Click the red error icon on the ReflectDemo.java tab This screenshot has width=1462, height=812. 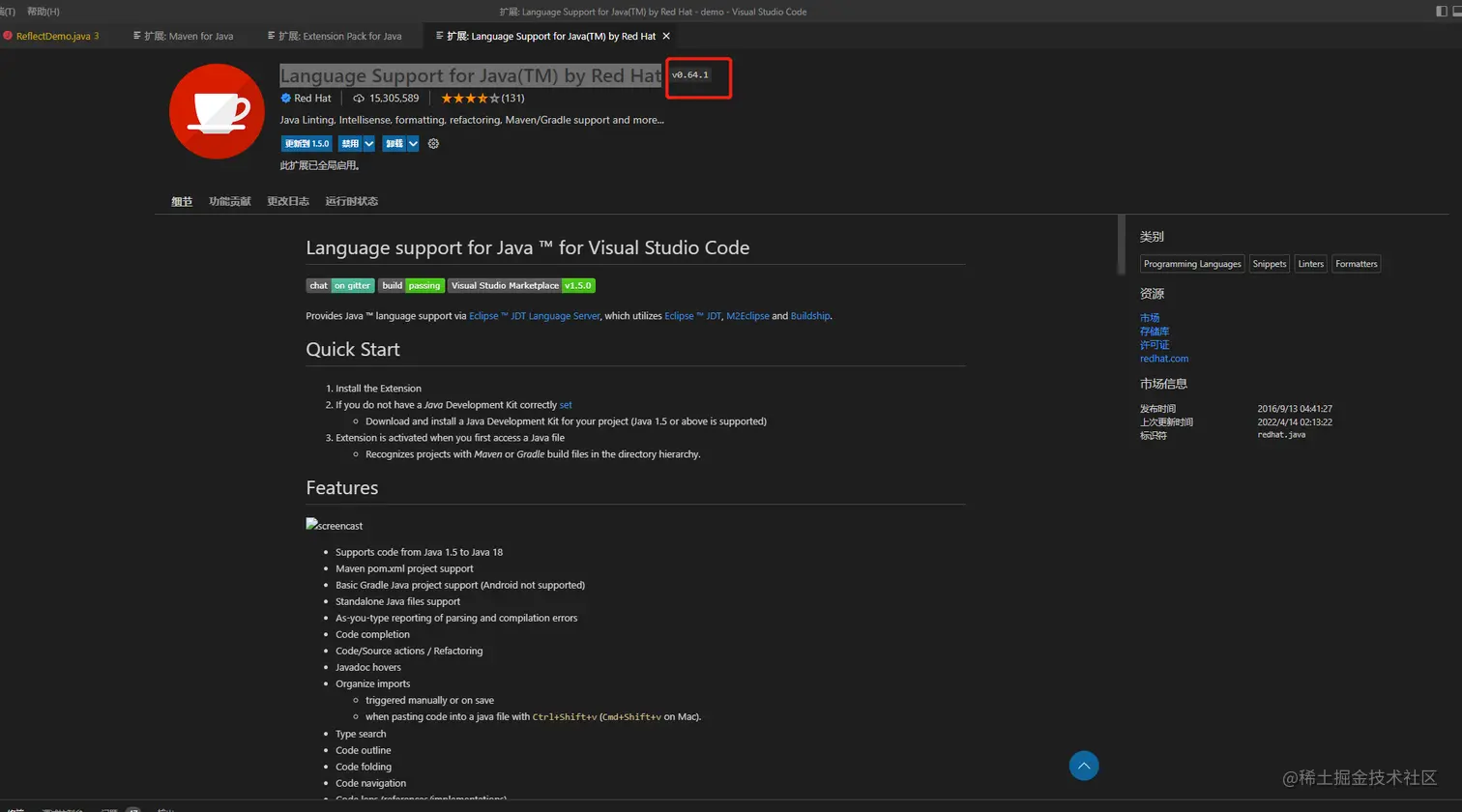click(x=8, y=36)
